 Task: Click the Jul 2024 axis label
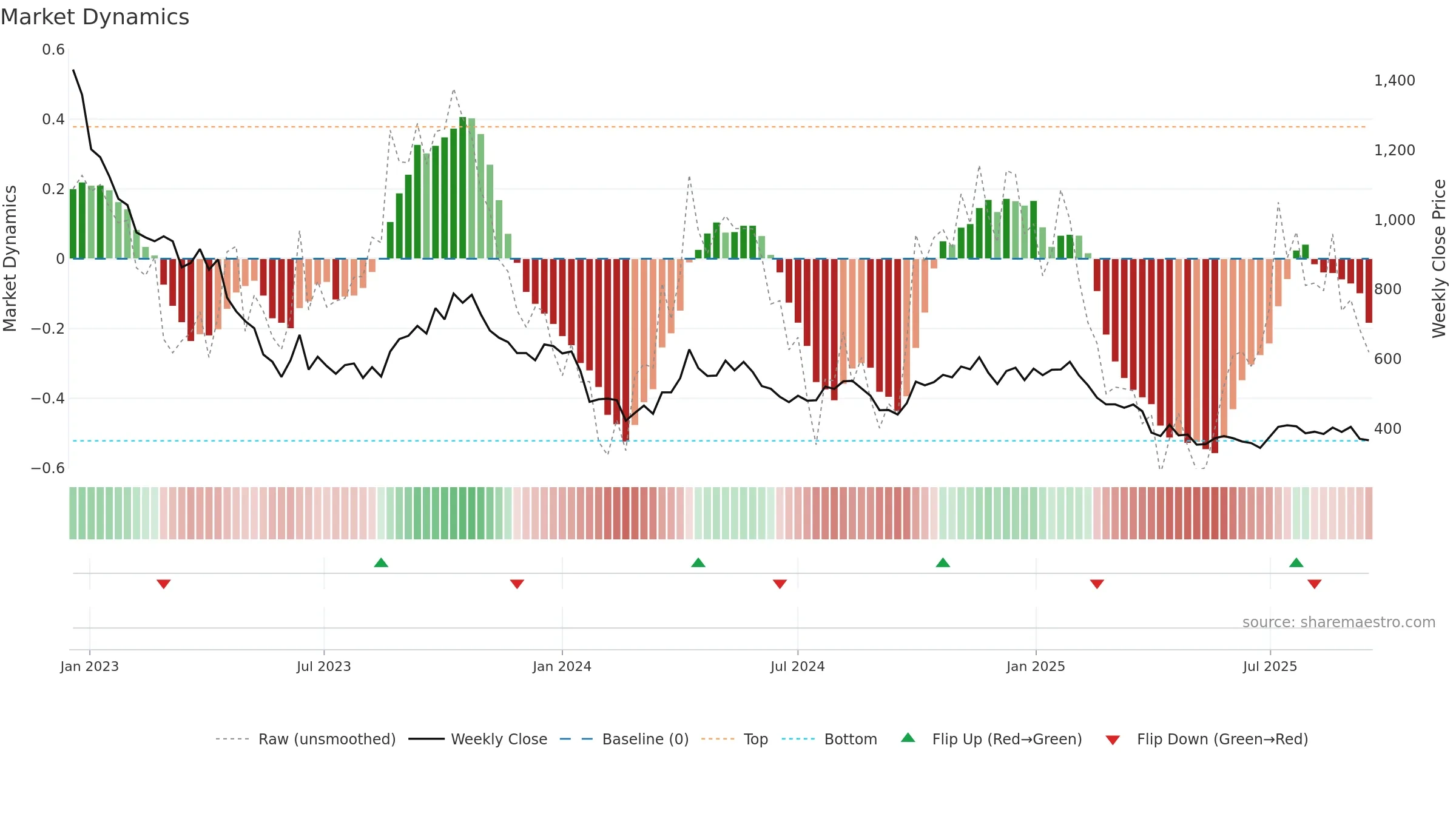(x=798, y=666)
